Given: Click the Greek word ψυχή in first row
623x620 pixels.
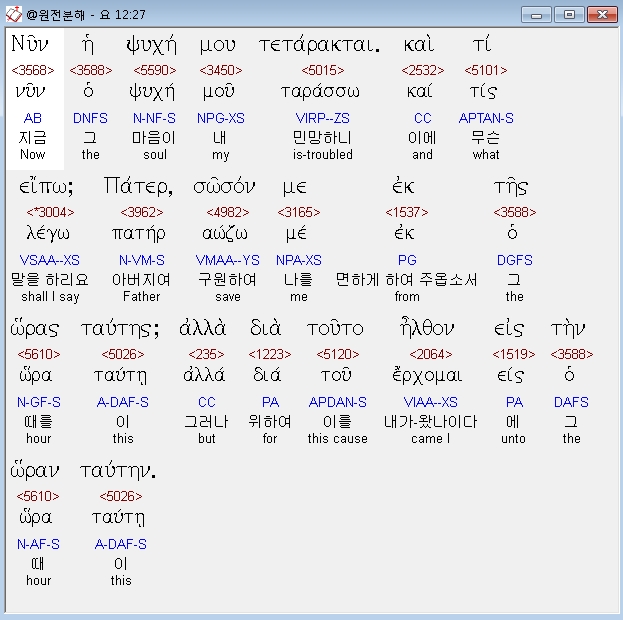Looking at the screenshot, I should 151,45.
